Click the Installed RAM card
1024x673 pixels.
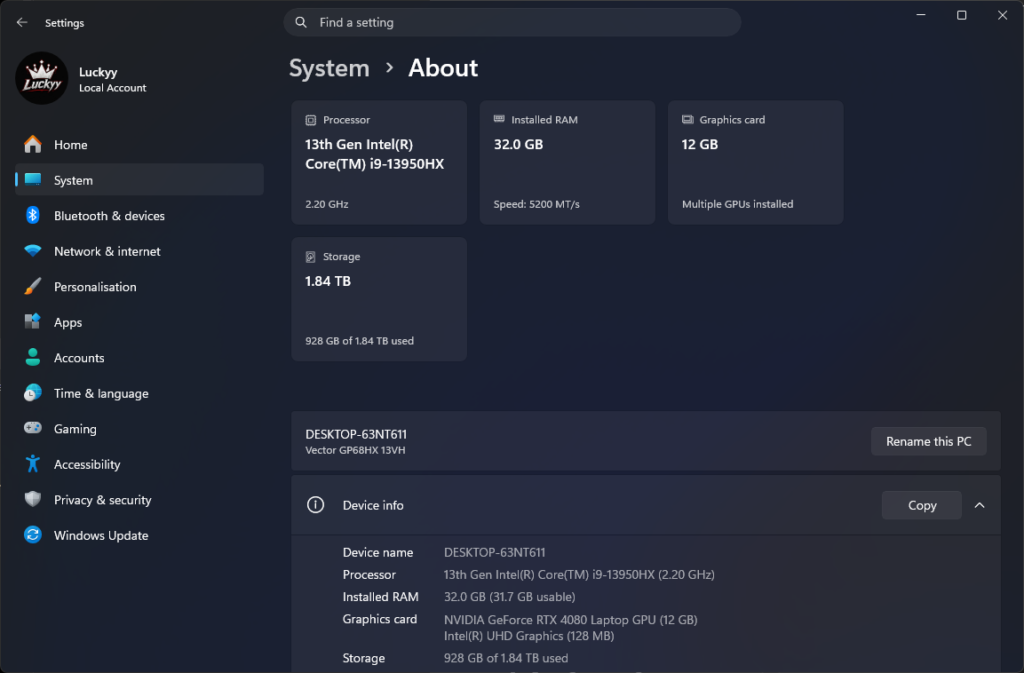pos(567,162)
